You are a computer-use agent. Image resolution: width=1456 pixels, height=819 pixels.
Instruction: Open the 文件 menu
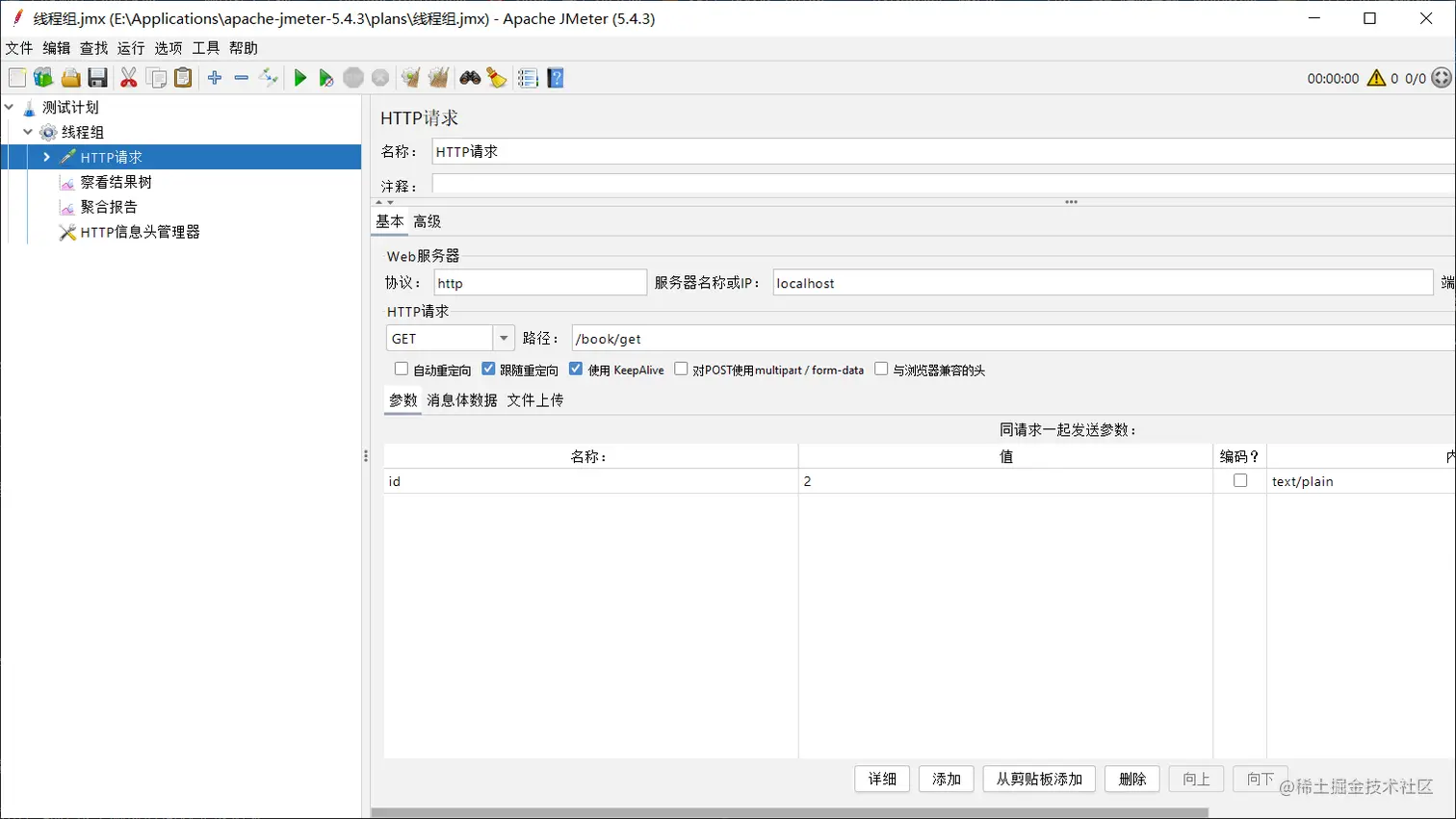[19, 48]
